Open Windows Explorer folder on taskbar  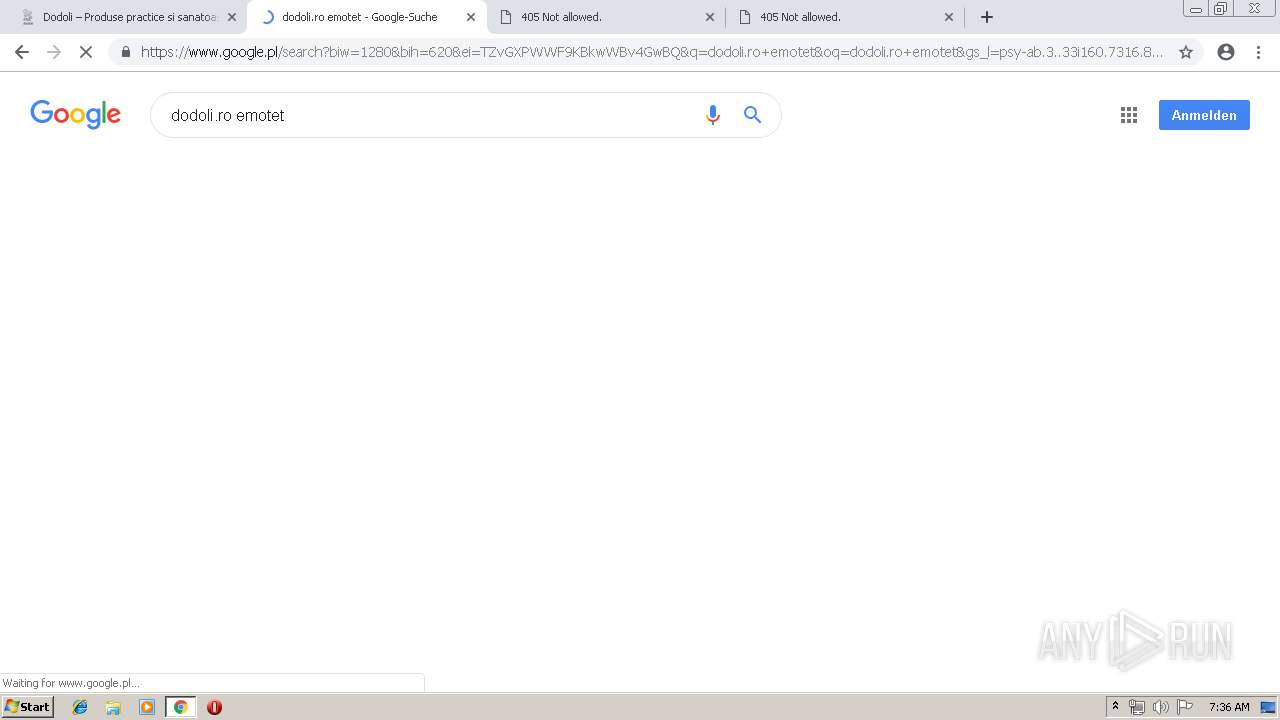[113, 707]
